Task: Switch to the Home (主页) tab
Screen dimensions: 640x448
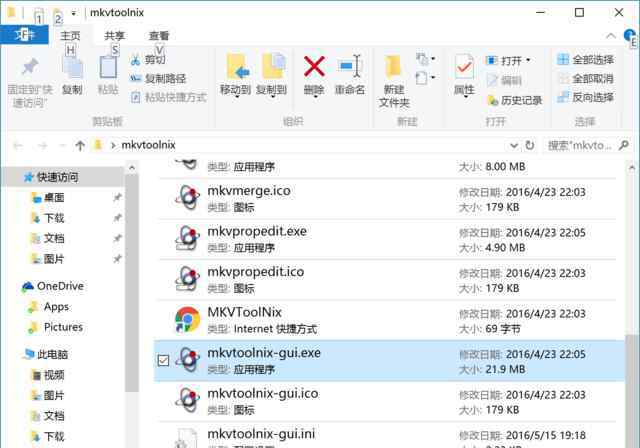Action: tap(71, 35)
